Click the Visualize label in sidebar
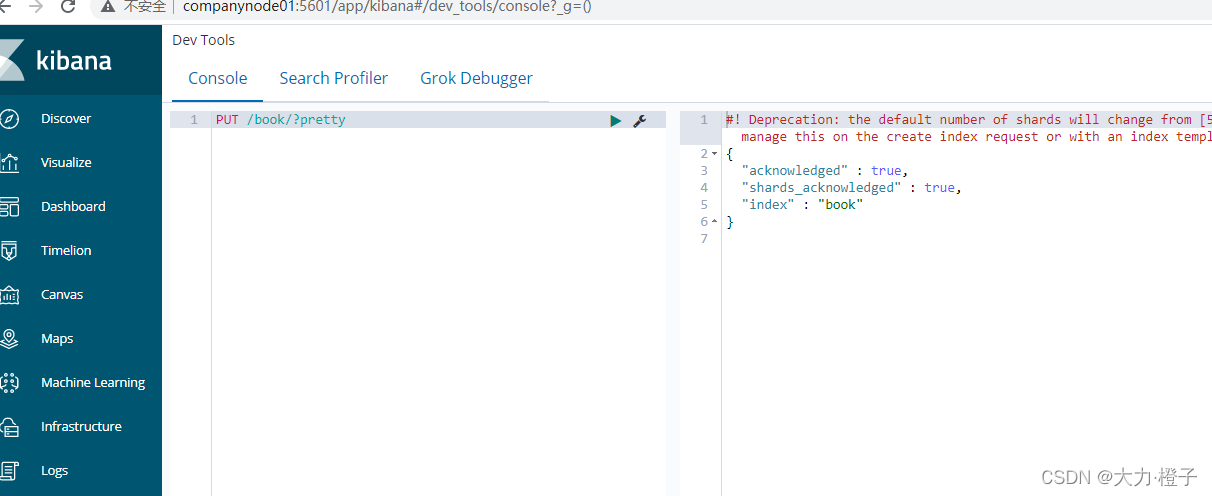1212x496 pixels. pyautogui.click(x=66, y=163)
